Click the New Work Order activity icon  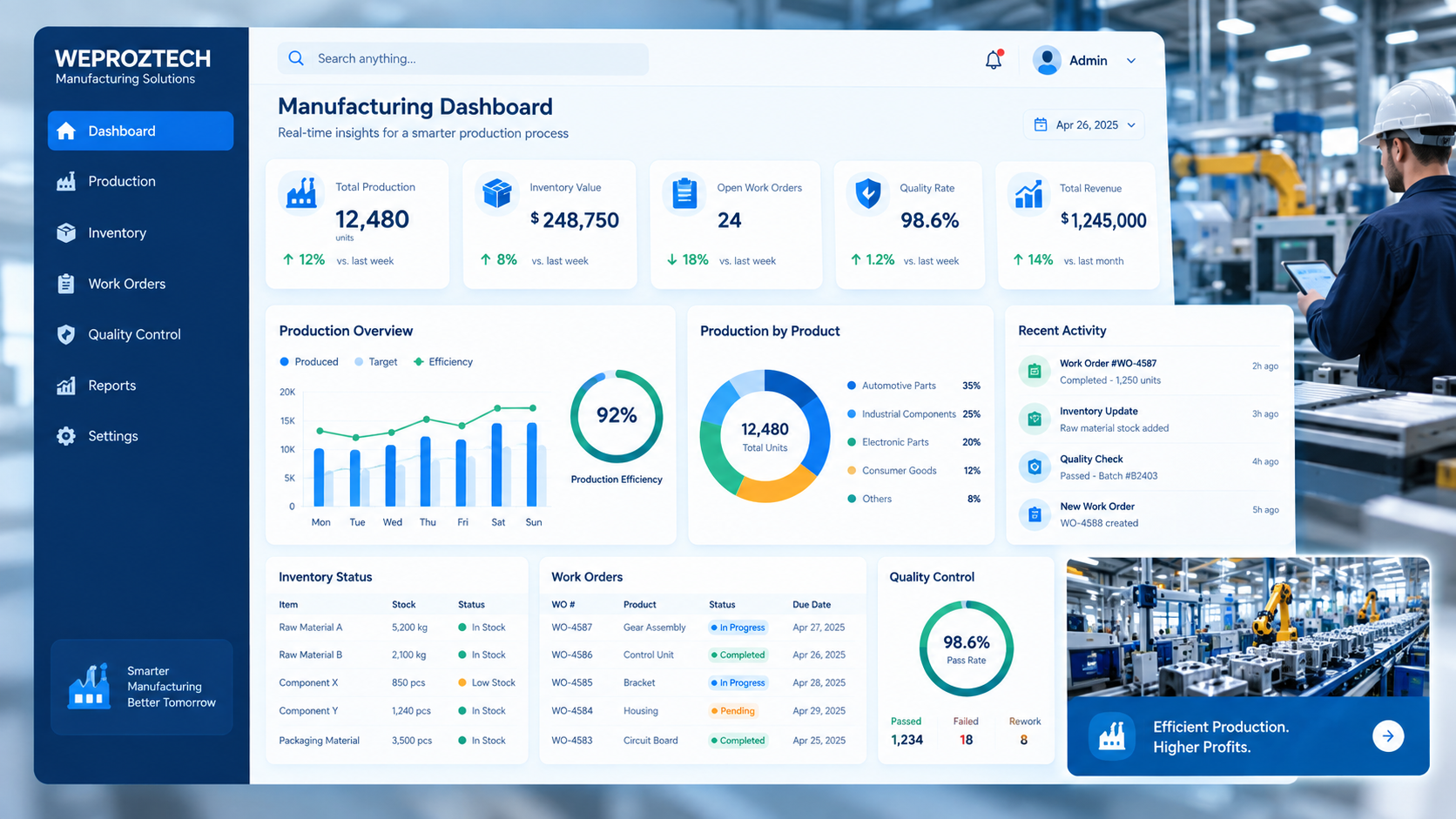(1035, 514)
